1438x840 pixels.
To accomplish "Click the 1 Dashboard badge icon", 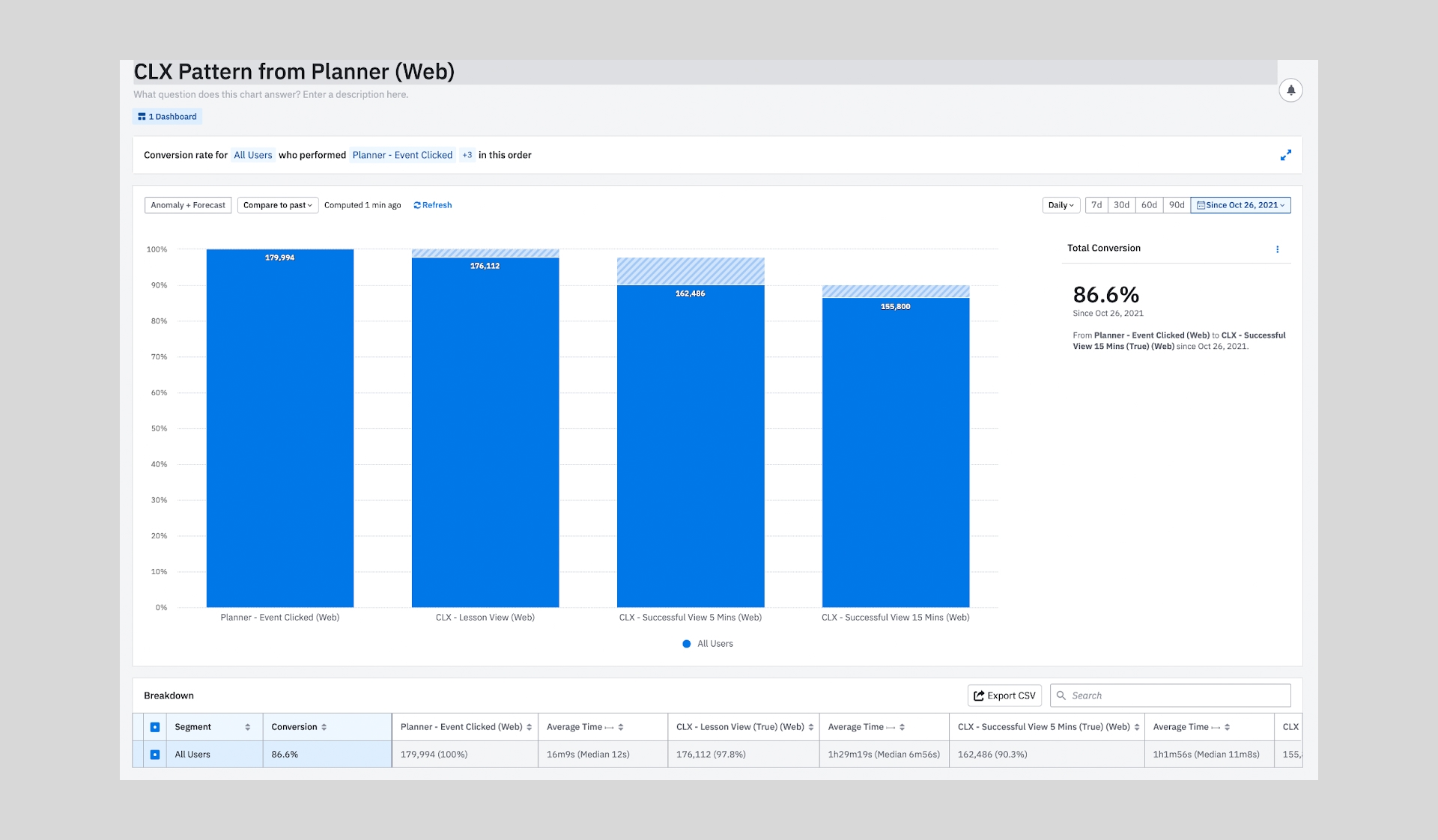I will pos(142,117).
